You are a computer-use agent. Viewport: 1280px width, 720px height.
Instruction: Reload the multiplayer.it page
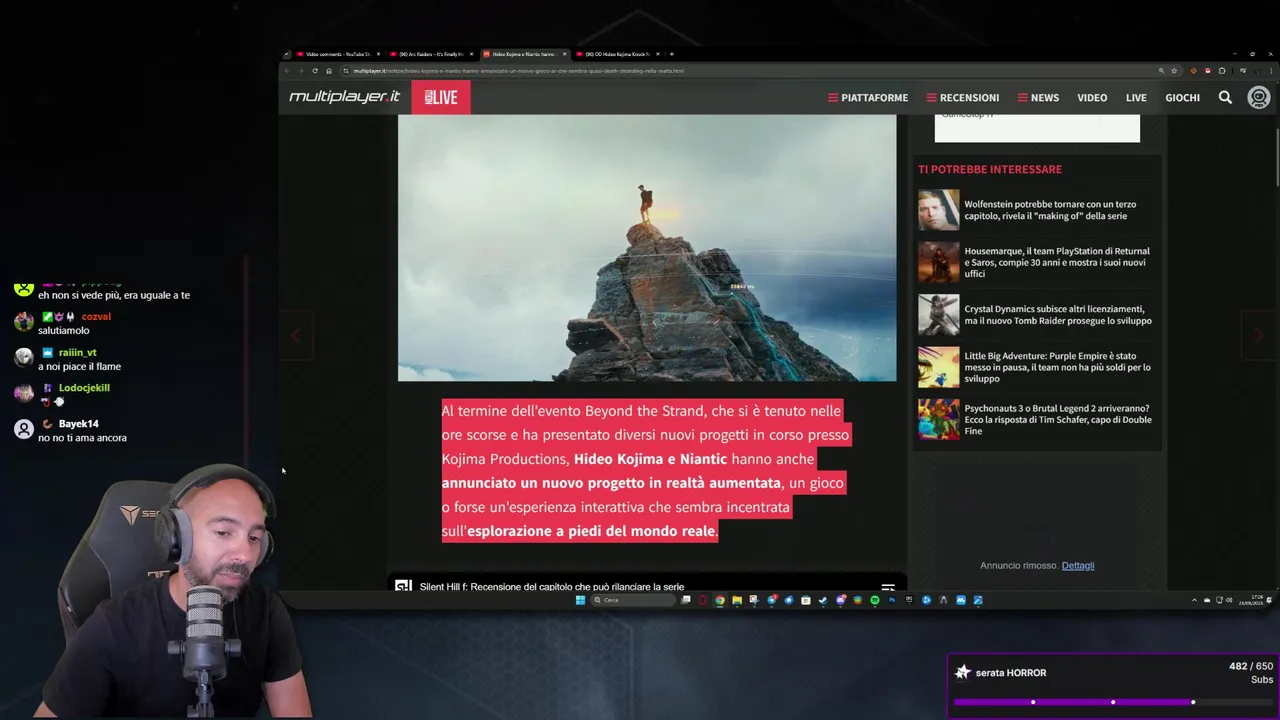click(x=315, y=71)
